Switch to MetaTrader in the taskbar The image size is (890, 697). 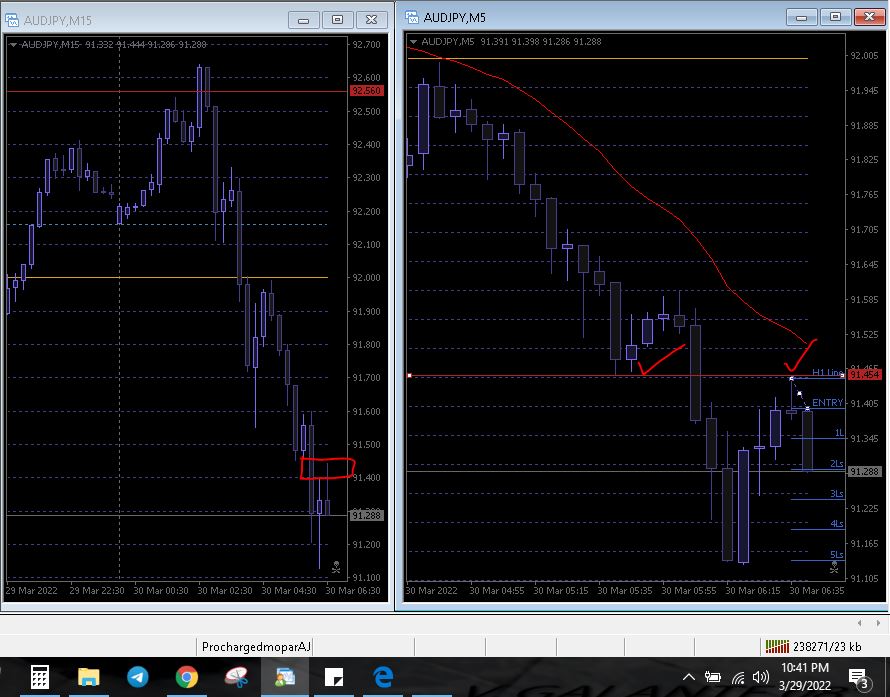click(285, 677)
